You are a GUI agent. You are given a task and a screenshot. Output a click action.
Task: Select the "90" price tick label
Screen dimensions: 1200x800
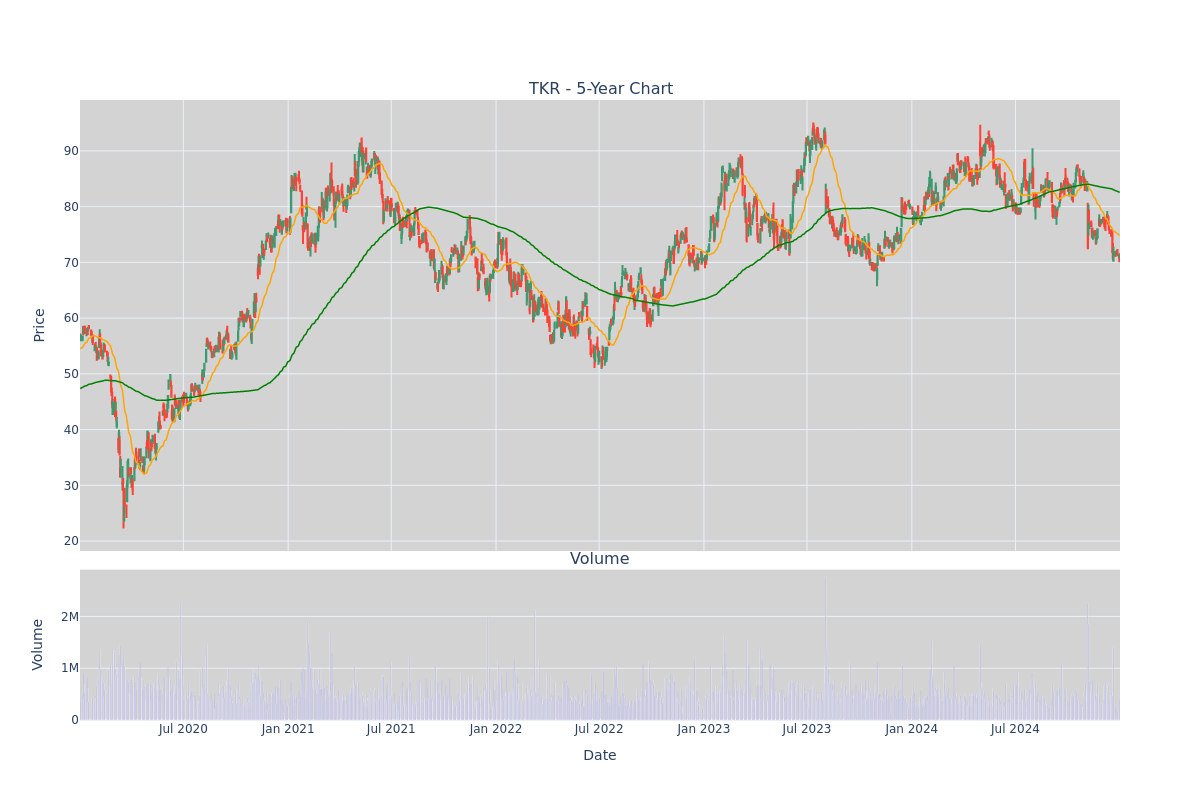coord(72,151)
